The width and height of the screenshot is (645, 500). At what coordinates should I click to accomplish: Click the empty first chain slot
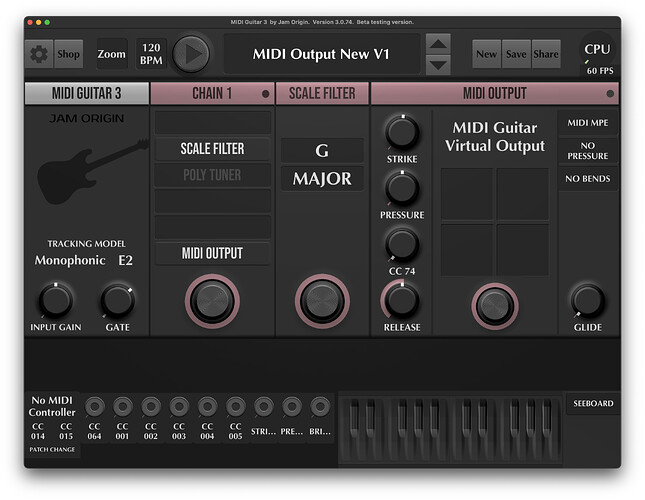[213, 122]
